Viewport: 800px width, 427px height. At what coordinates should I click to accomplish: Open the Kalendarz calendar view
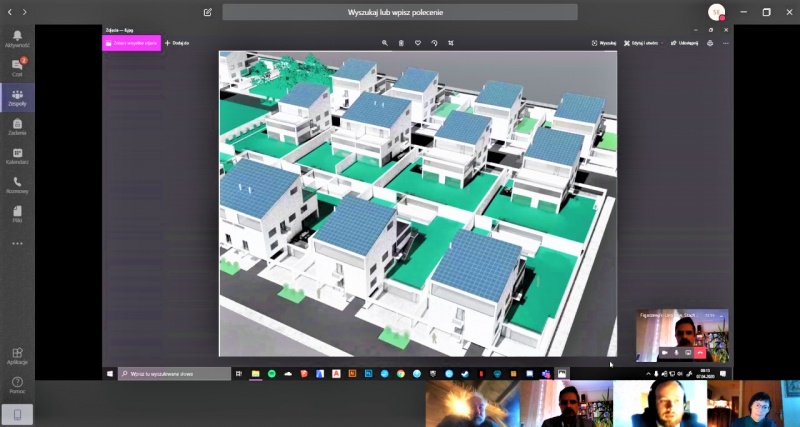point(17,156)
